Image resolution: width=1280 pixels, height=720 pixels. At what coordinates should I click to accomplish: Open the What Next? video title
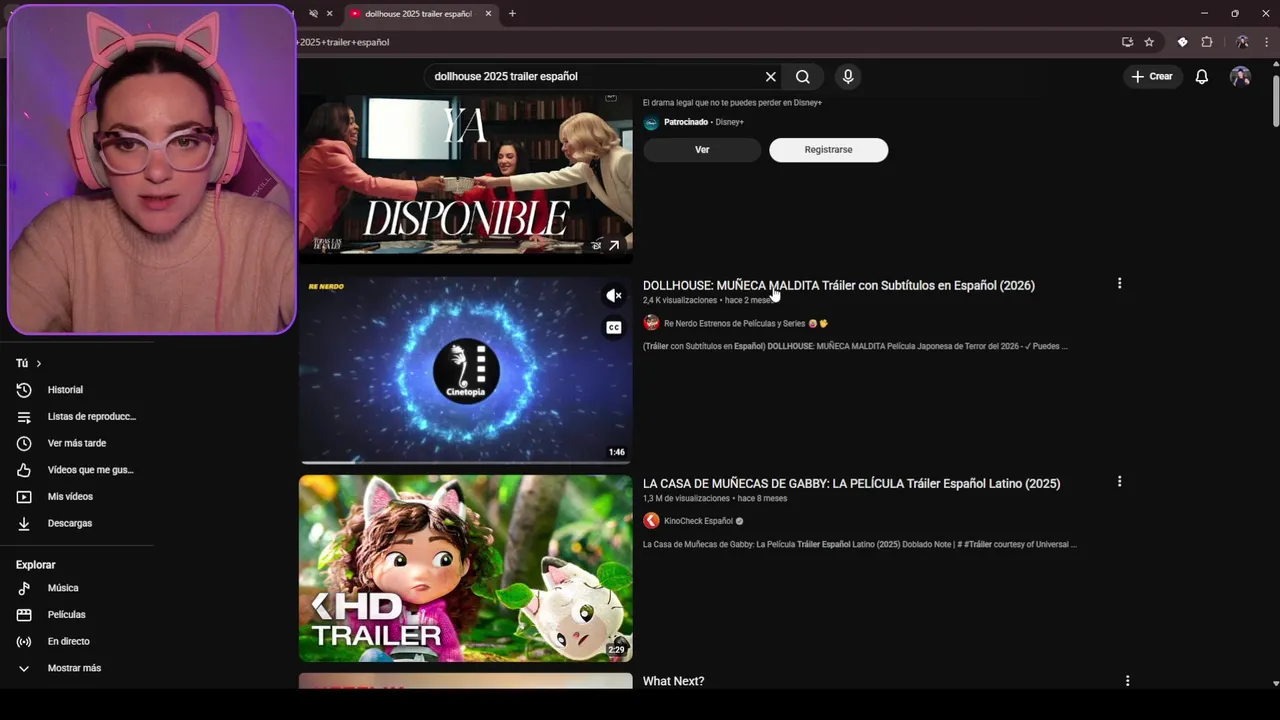click(673, 681)
